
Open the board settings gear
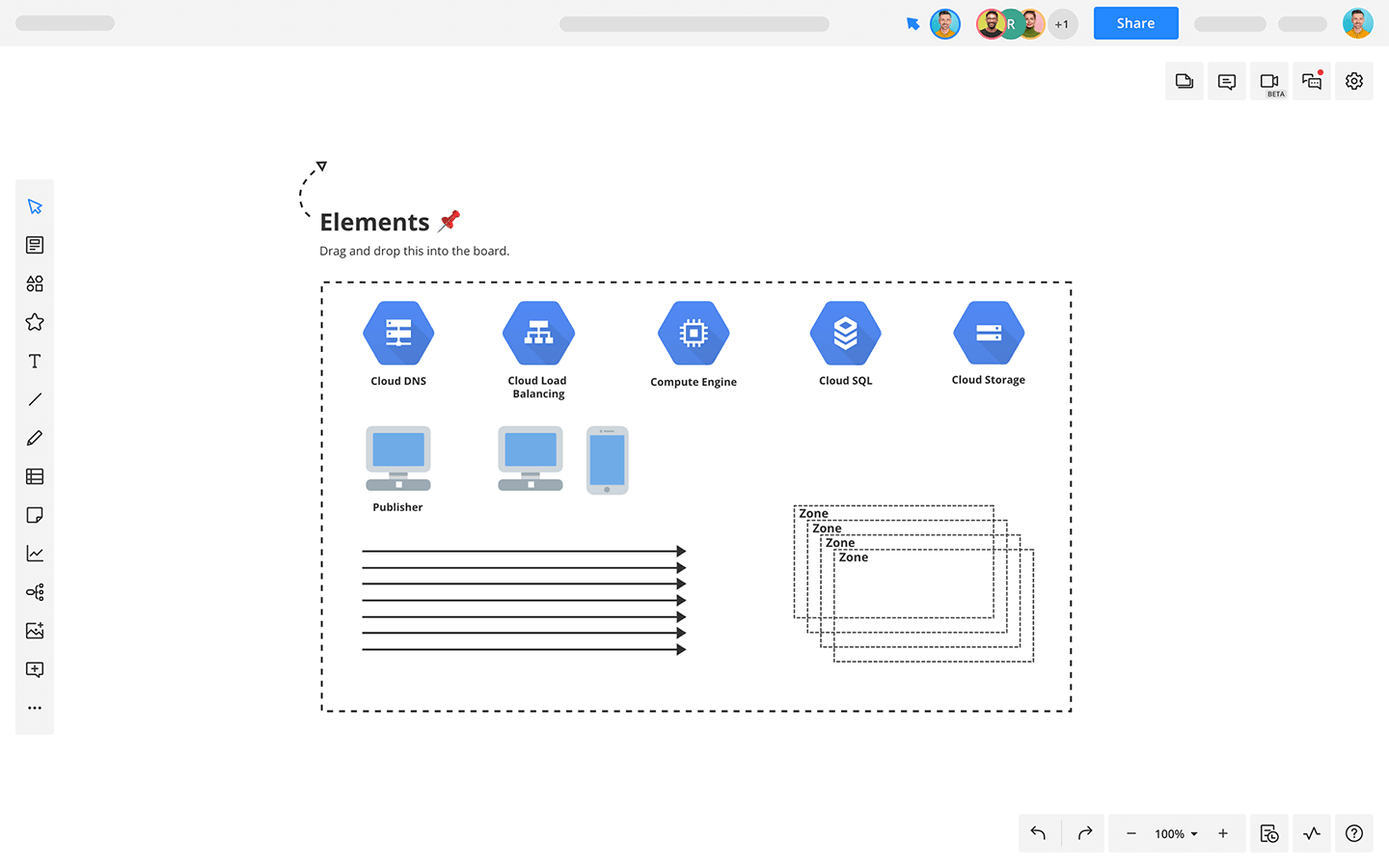click(1354, 81)
